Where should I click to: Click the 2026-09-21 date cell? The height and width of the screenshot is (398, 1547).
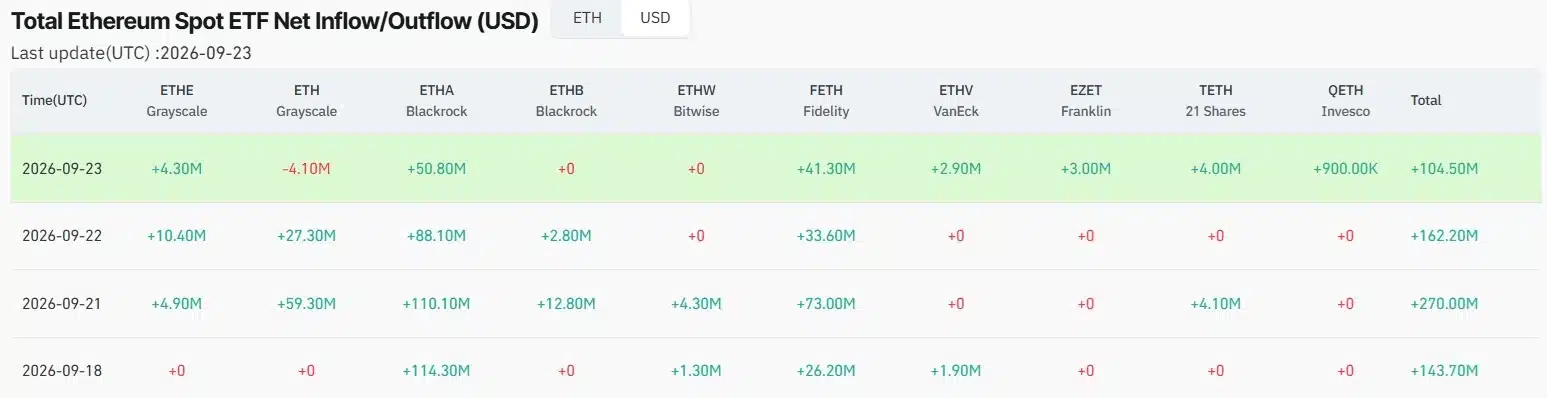(62, 303)
